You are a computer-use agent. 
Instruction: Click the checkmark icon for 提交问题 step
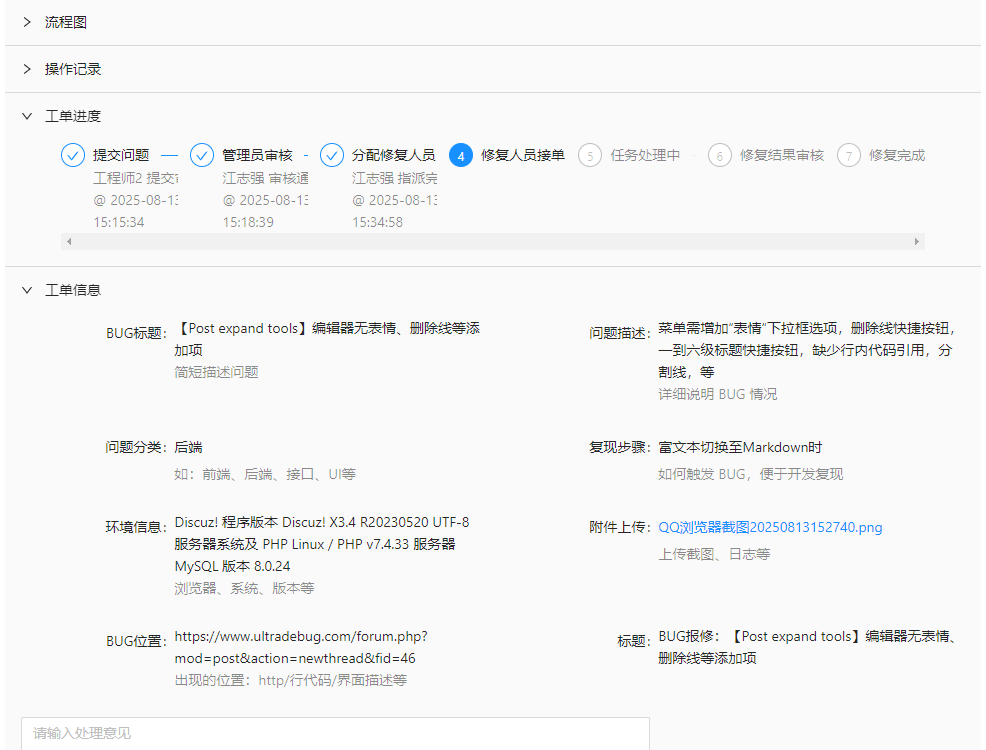(73, 155)
